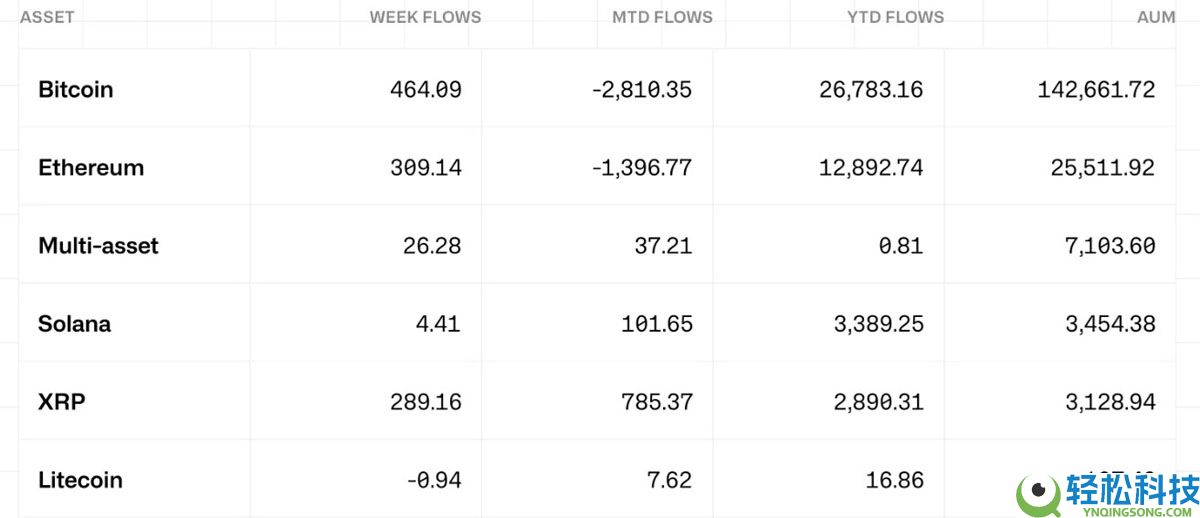1200x518 pixels.
Task: Click the XRP row label
Action: click(x=60, y=402)
